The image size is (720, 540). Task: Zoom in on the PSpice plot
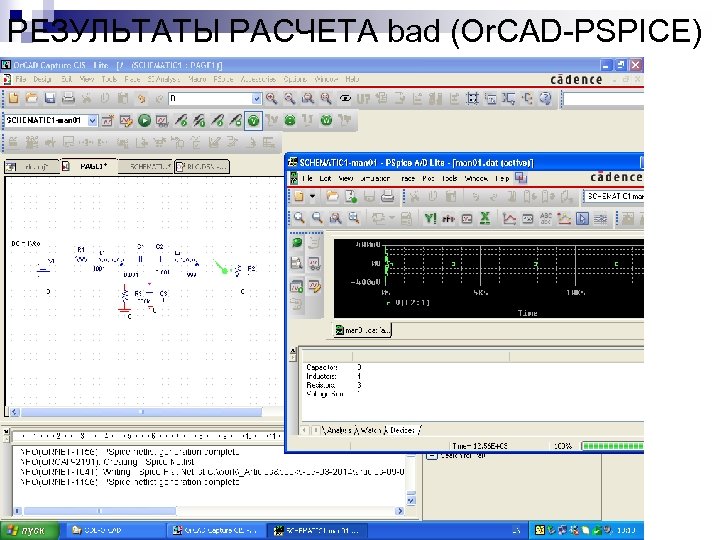click(299, 218)
